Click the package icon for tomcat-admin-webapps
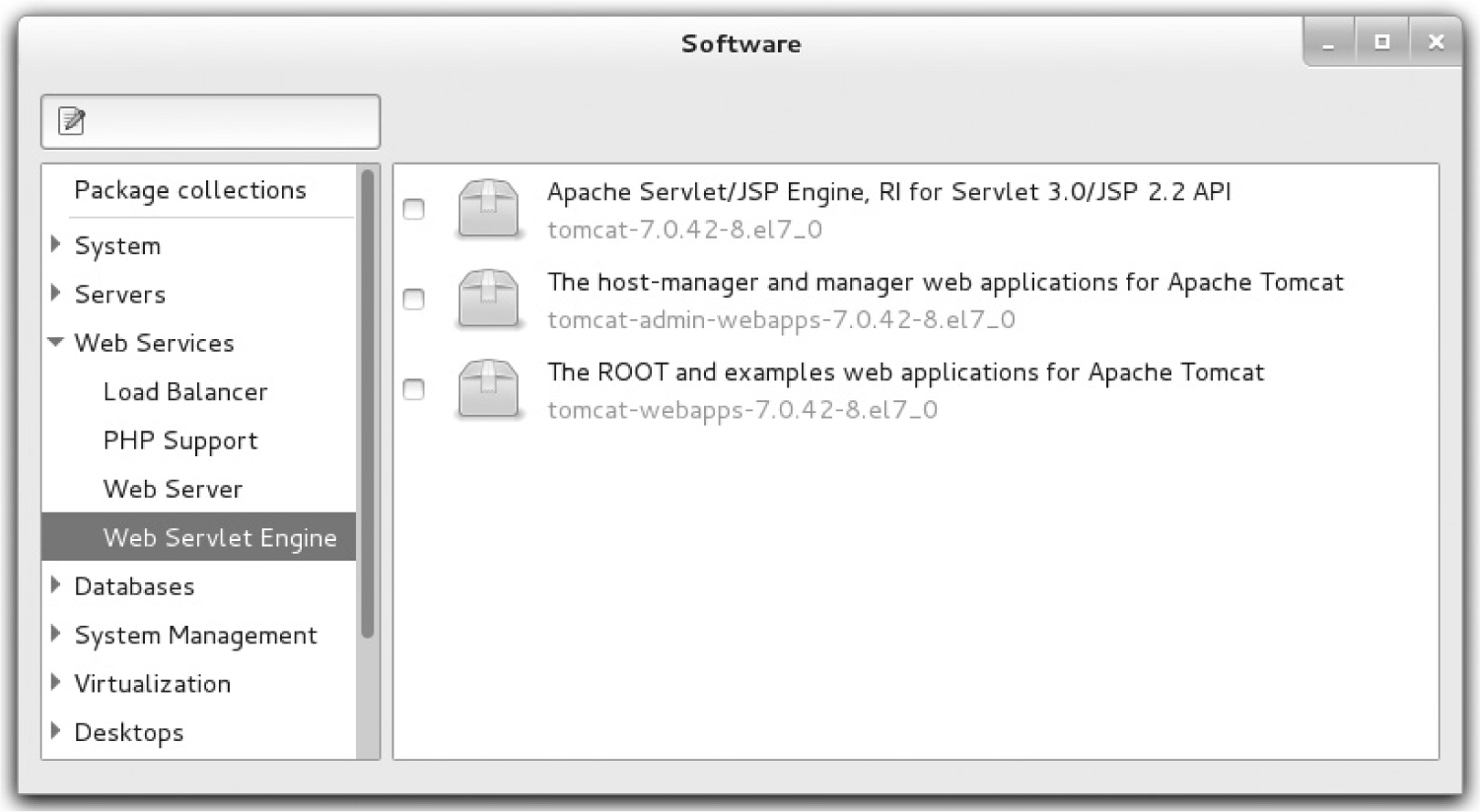The width and height of the screenshot is (1480, 812). [x=488, y=300]
